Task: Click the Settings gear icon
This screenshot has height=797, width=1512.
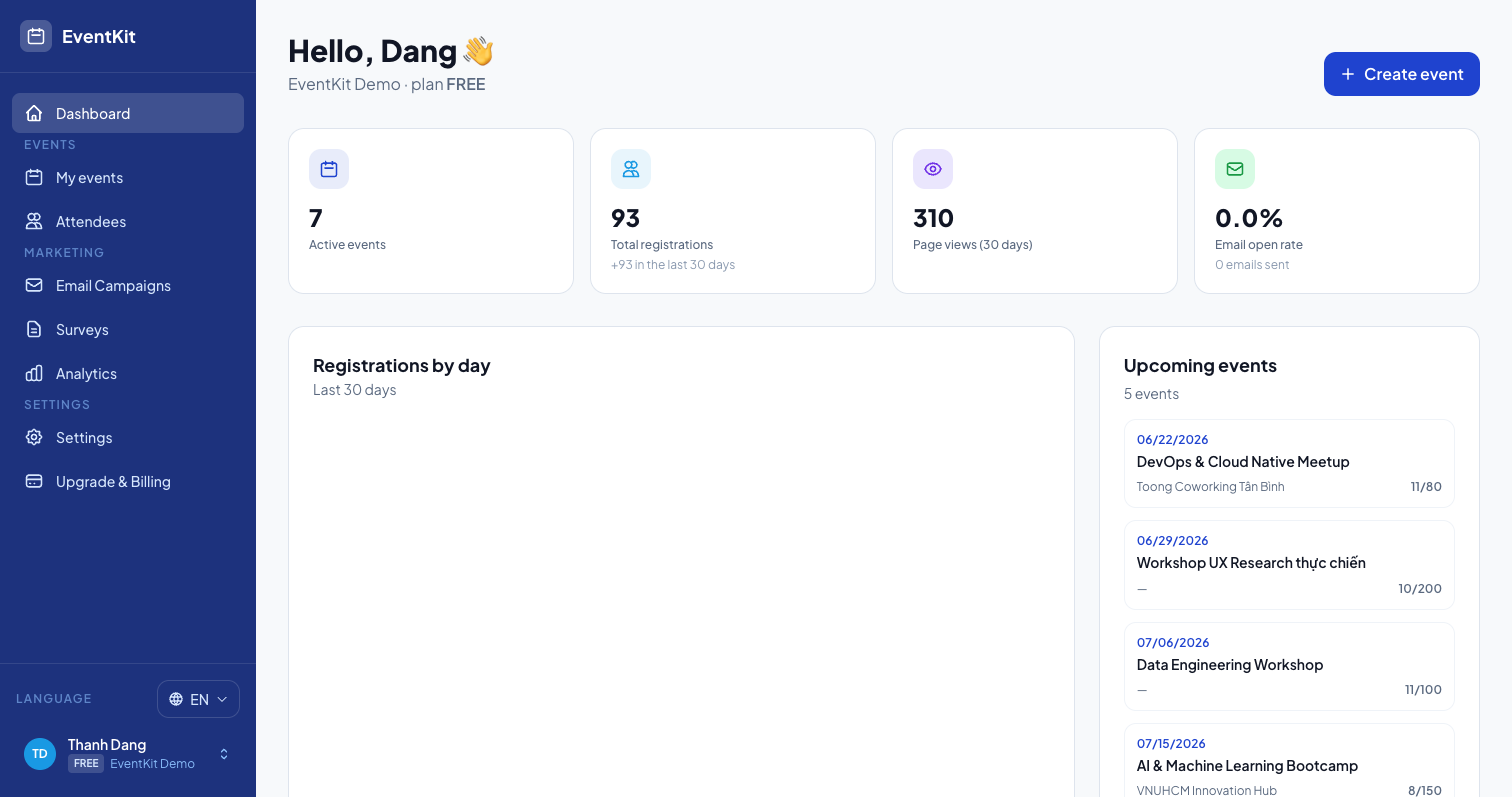Action: click(x=34, y=437)
